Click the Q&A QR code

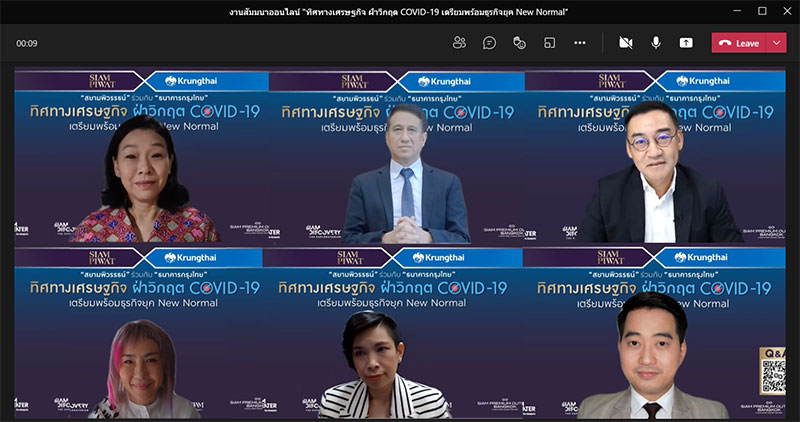click(x=773, y=376)
